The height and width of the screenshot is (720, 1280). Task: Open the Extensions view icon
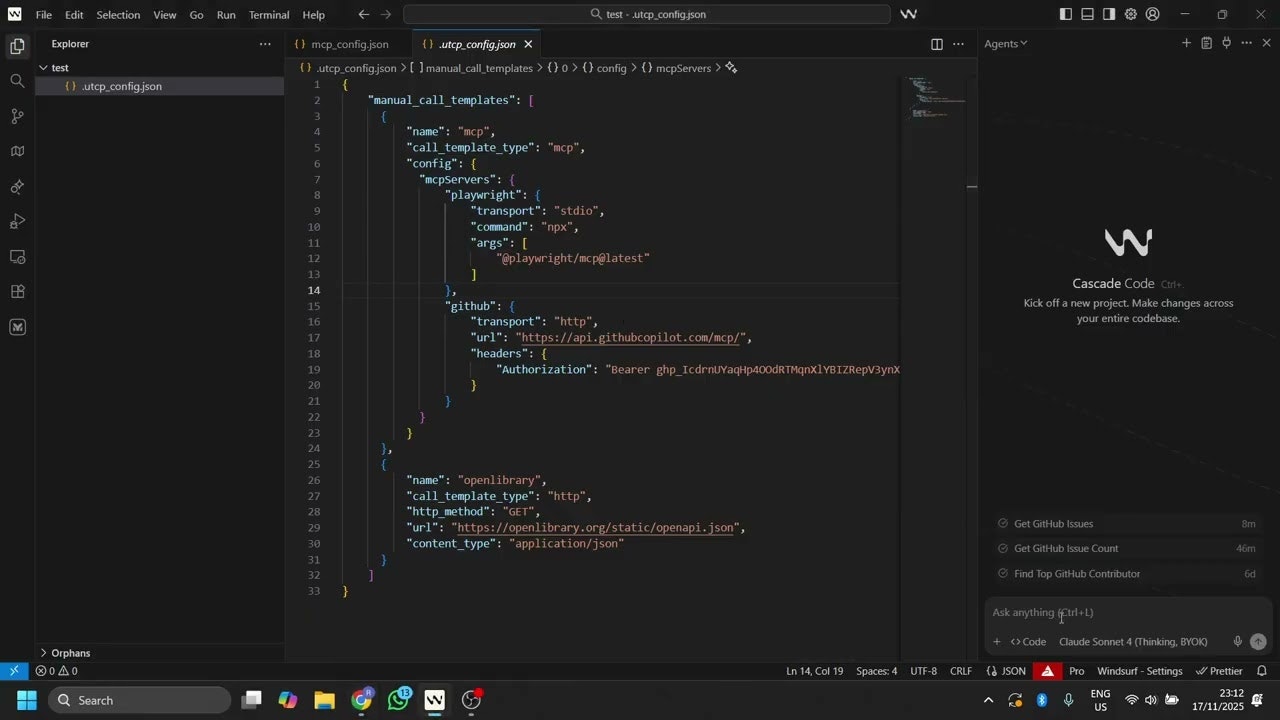click(17, 292)
